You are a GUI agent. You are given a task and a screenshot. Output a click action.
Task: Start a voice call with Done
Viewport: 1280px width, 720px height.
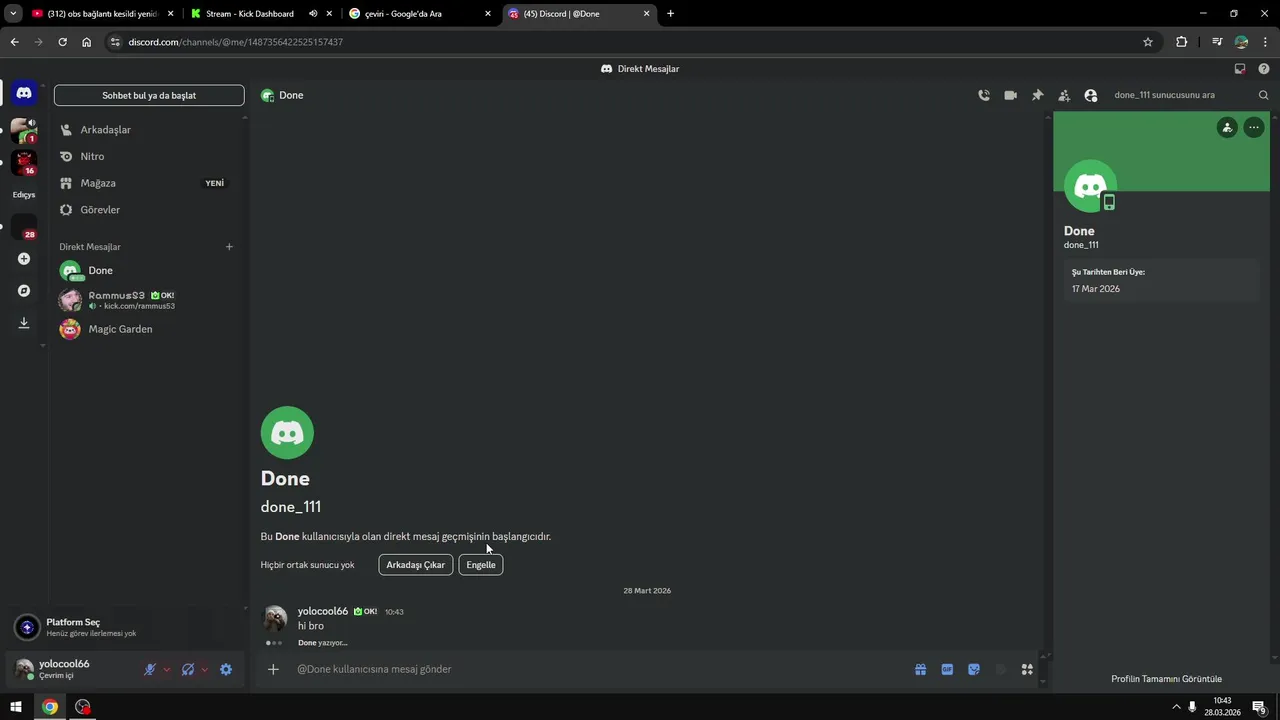pyautogui.click(x=984, y=95)
